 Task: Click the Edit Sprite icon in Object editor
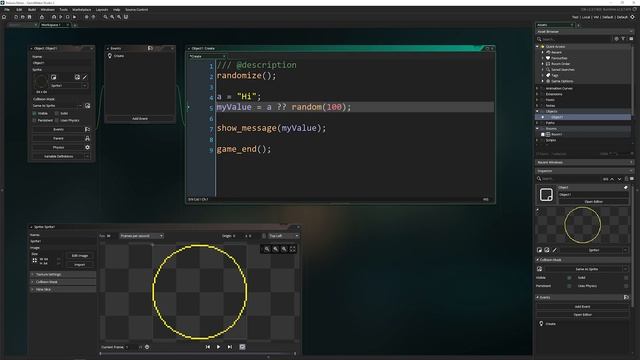pyautogui.click(x=77, y=77)
